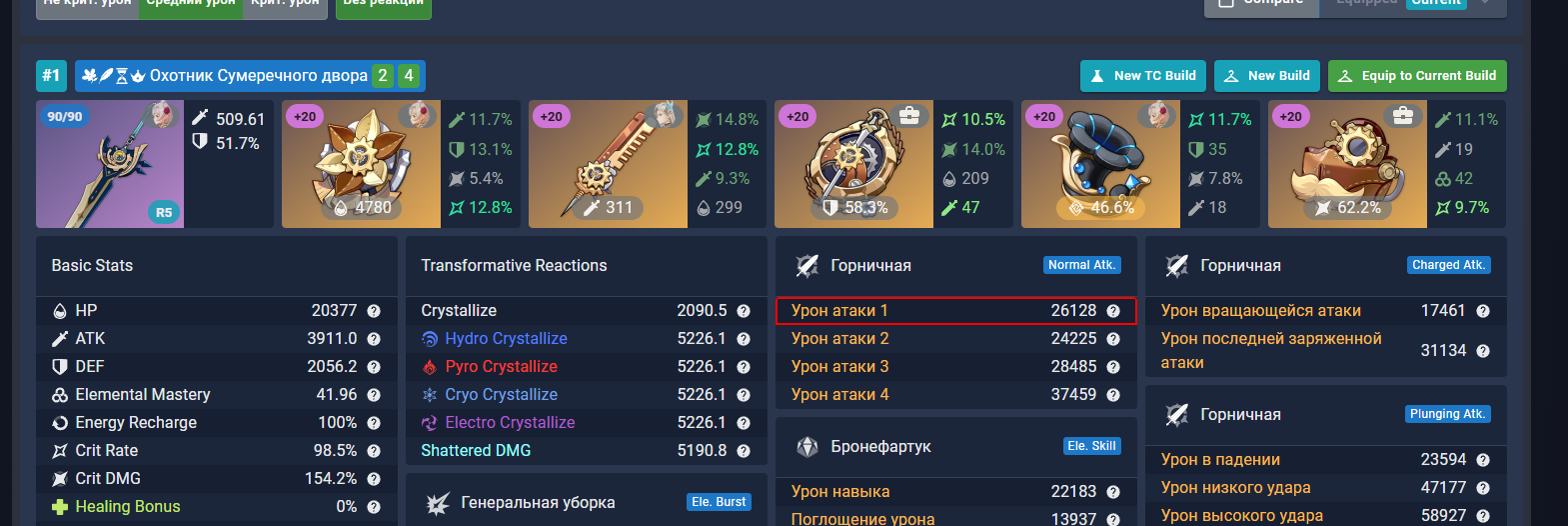Screen dimensions: 1568x526
Task: Click New TC Build button
Action: pyautogui.click(x=1143, y=76)
